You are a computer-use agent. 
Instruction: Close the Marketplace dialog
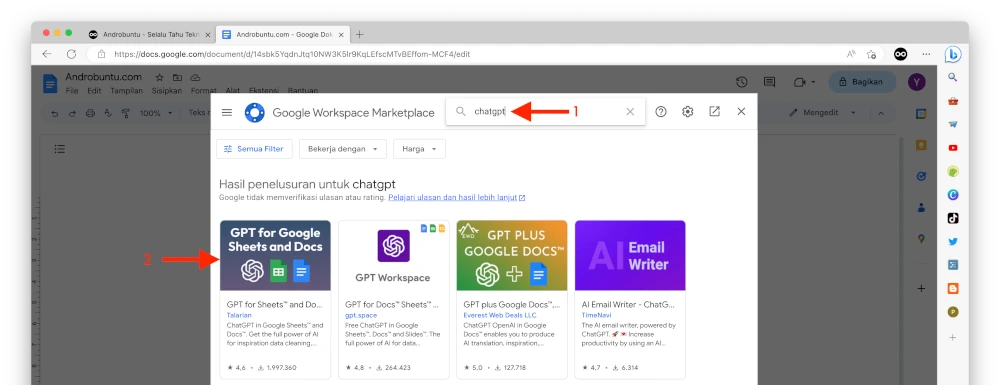pyautogui.click(x=741, y=112)
